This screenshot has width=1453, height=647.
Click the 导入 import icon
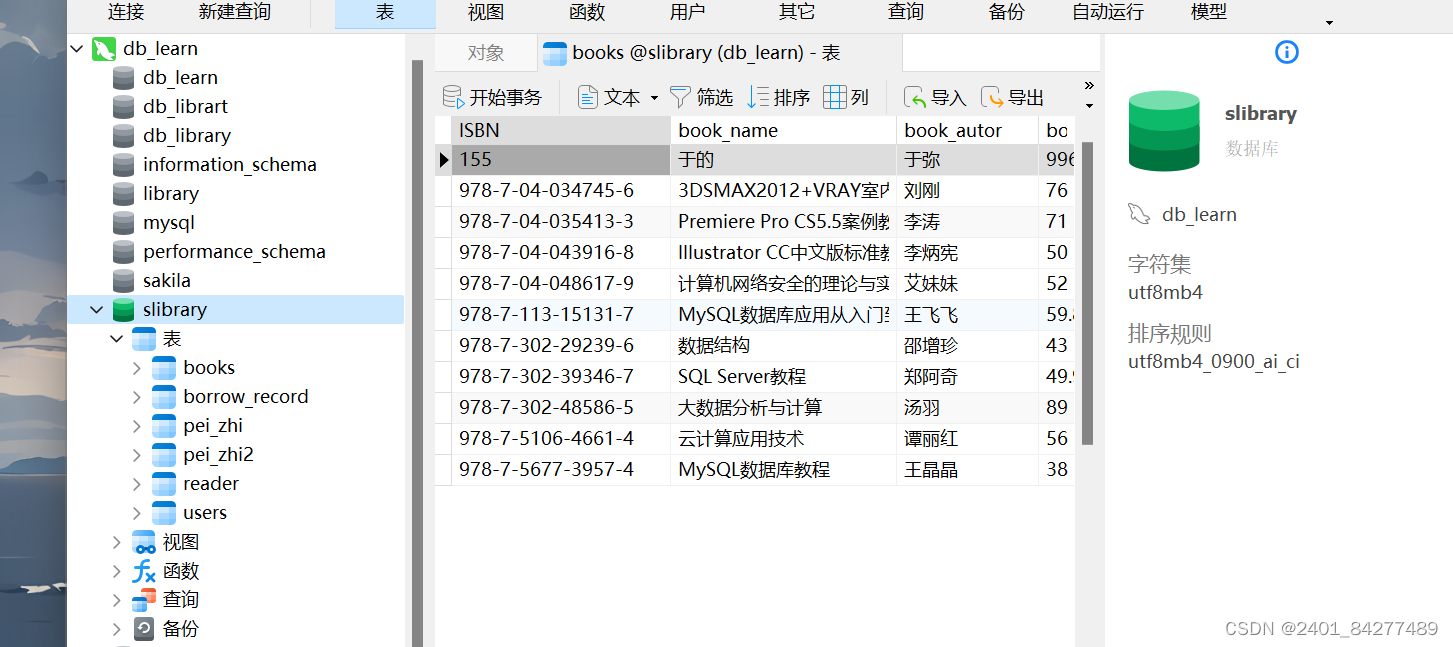[x=934, y=96]
